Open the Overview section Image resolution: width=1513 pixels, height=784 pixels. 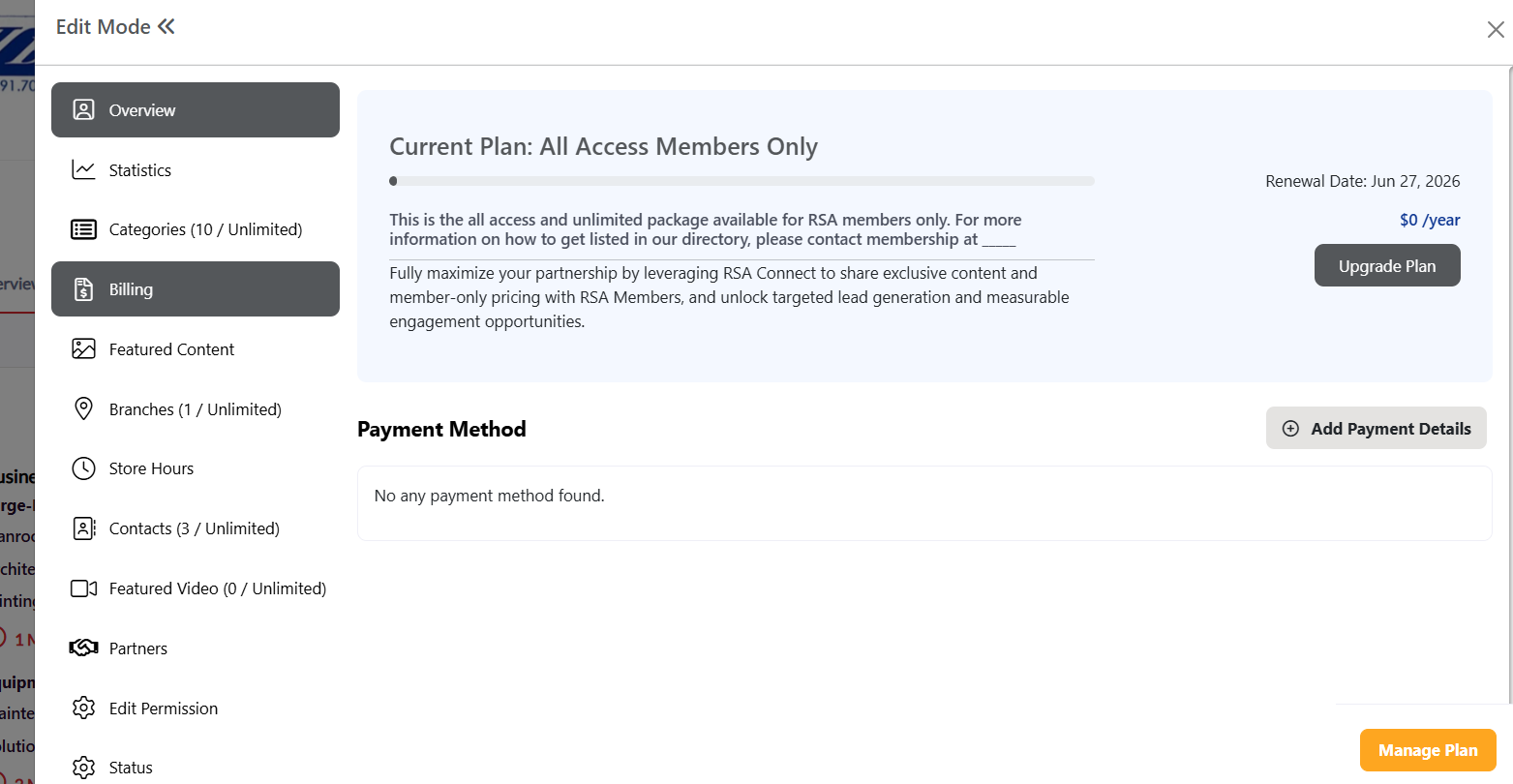pyautogui.click(x=196, y=110)
